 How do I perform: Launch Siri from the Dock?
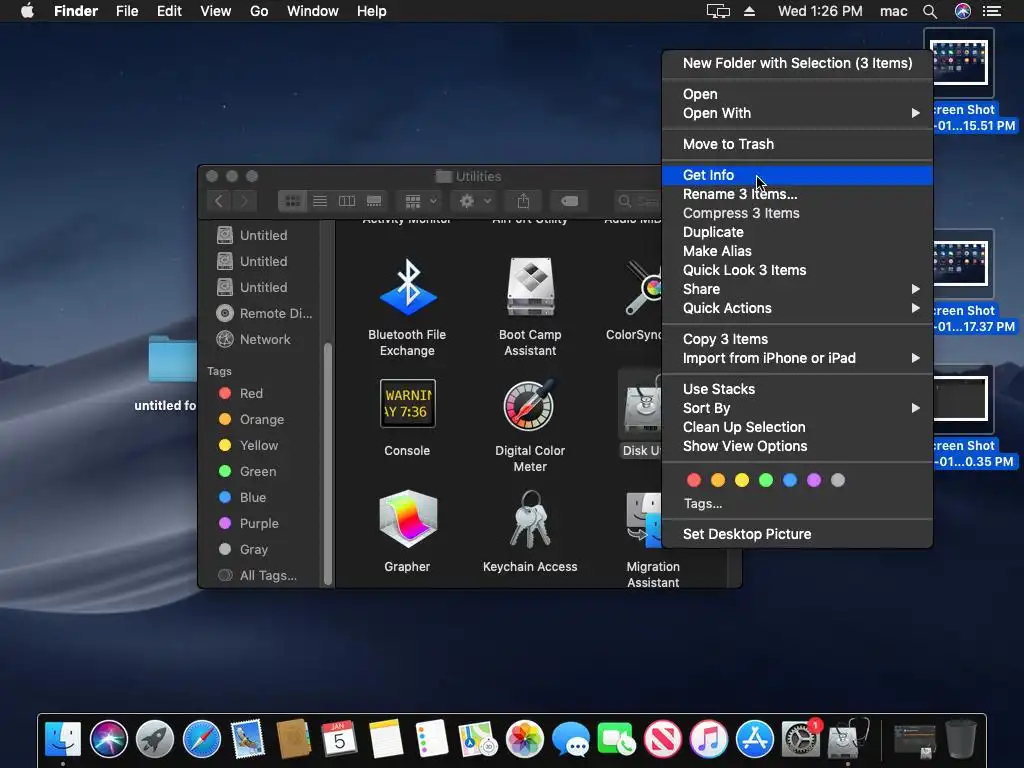(x=109, y=739)
